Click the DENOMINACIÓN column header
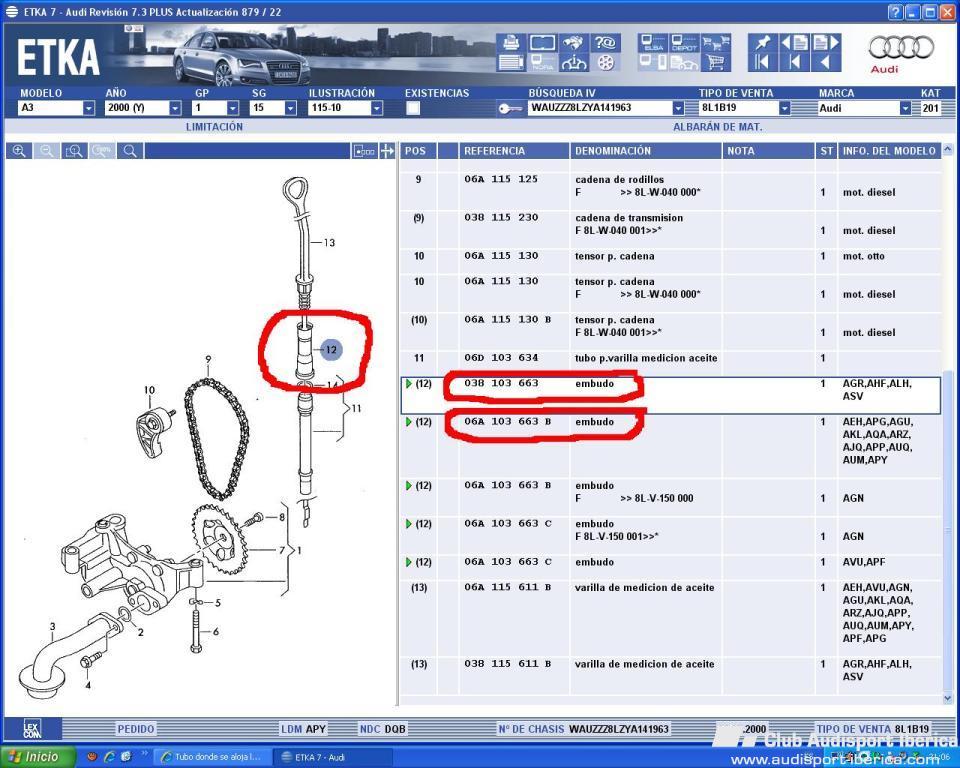Image resolution: width=960 pixels, height=768 pixels. 645,151
